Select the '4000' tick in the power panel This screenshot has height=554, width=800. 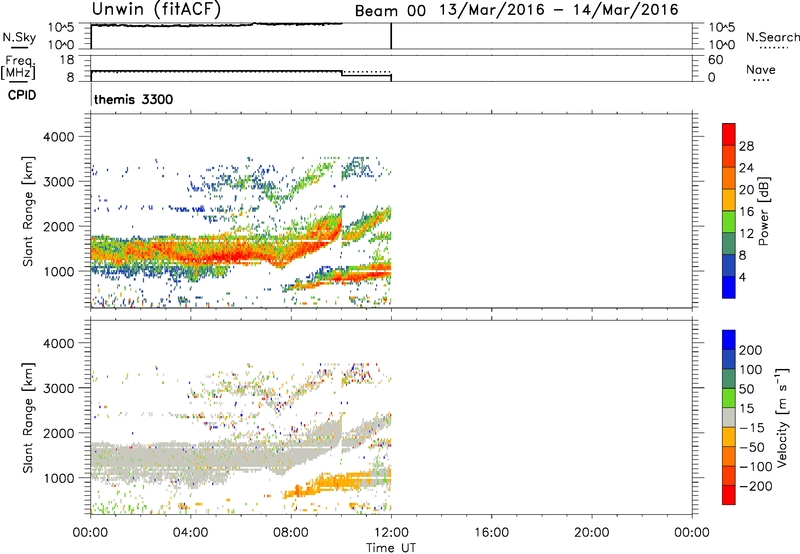coord(58,137)
